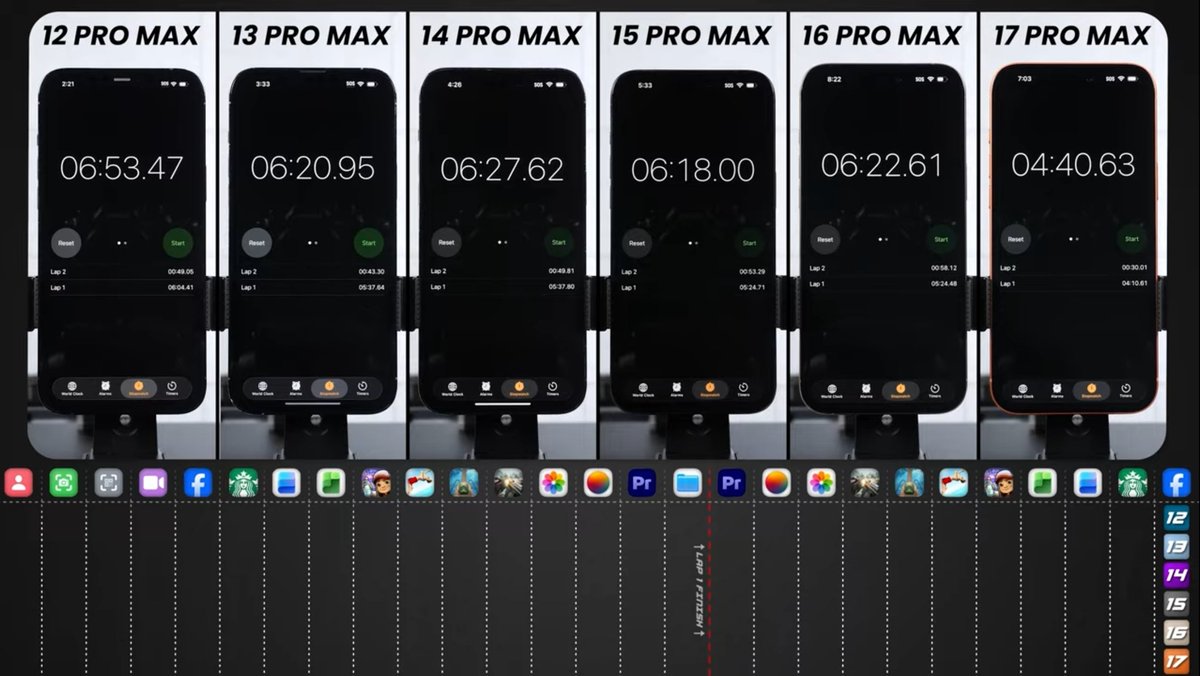
Task: Tap Alarms on the 17 Pro Max
Action: click(1057, 390)
